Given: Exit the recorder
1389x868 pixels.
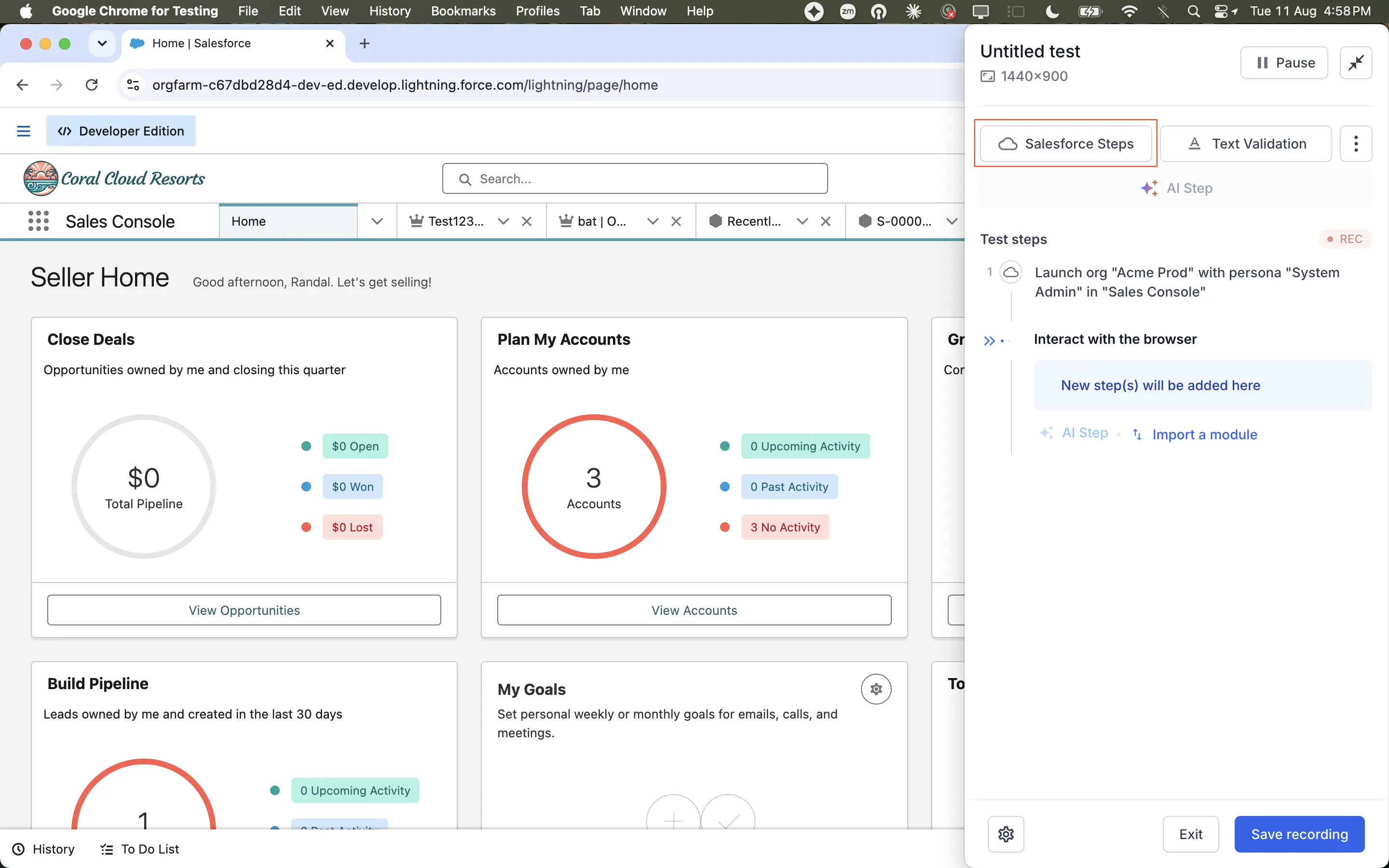Looking at the screenshot, I should (1190, 834).
